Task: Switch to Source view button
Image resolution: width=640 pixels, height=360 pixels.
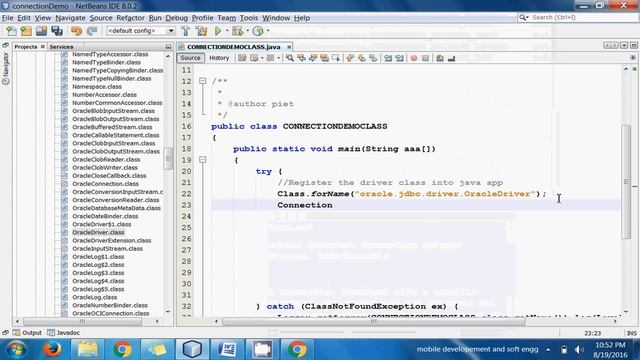Action: coord(190,58)
